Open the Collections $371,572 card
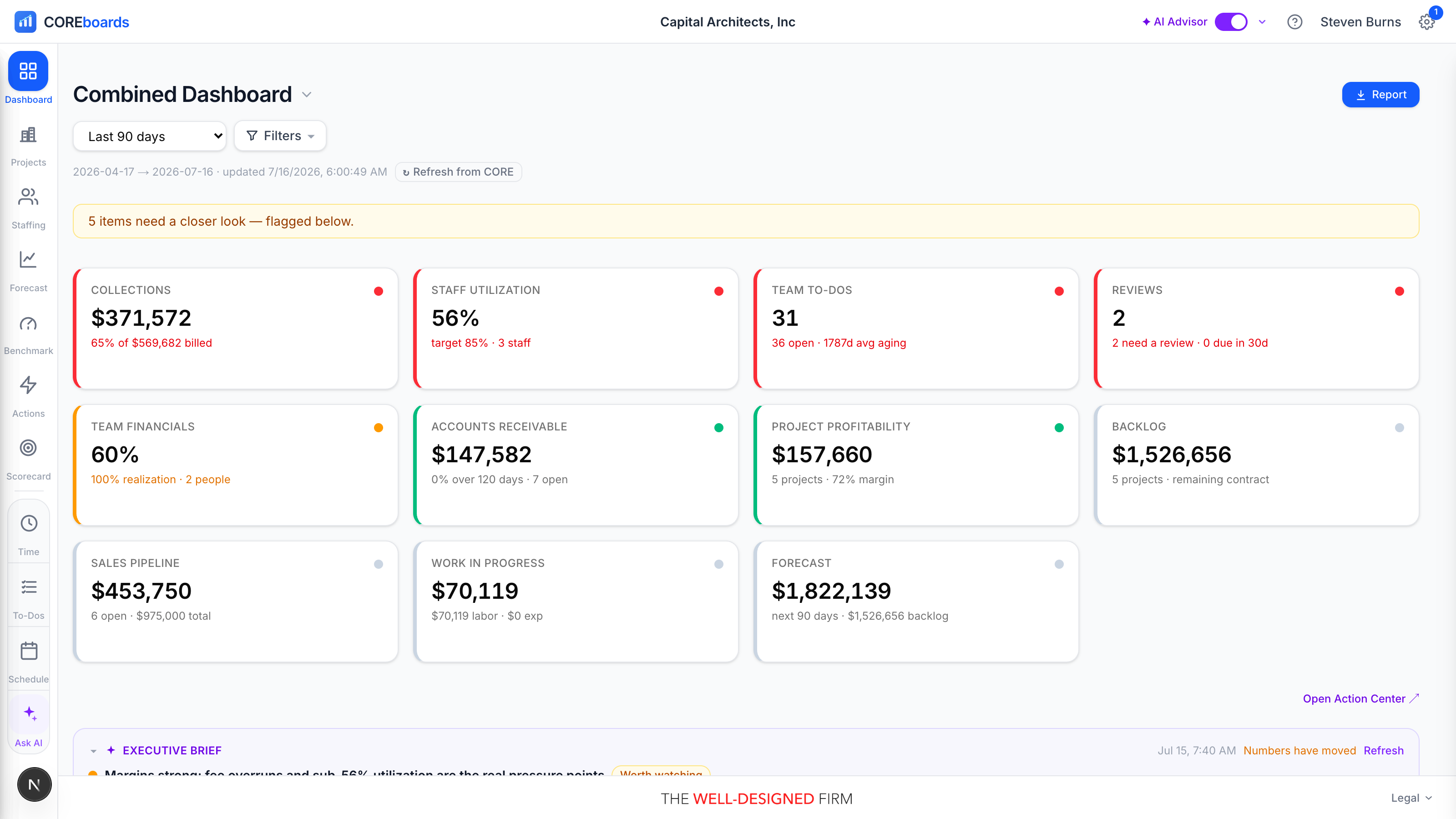 pos(236,329)
